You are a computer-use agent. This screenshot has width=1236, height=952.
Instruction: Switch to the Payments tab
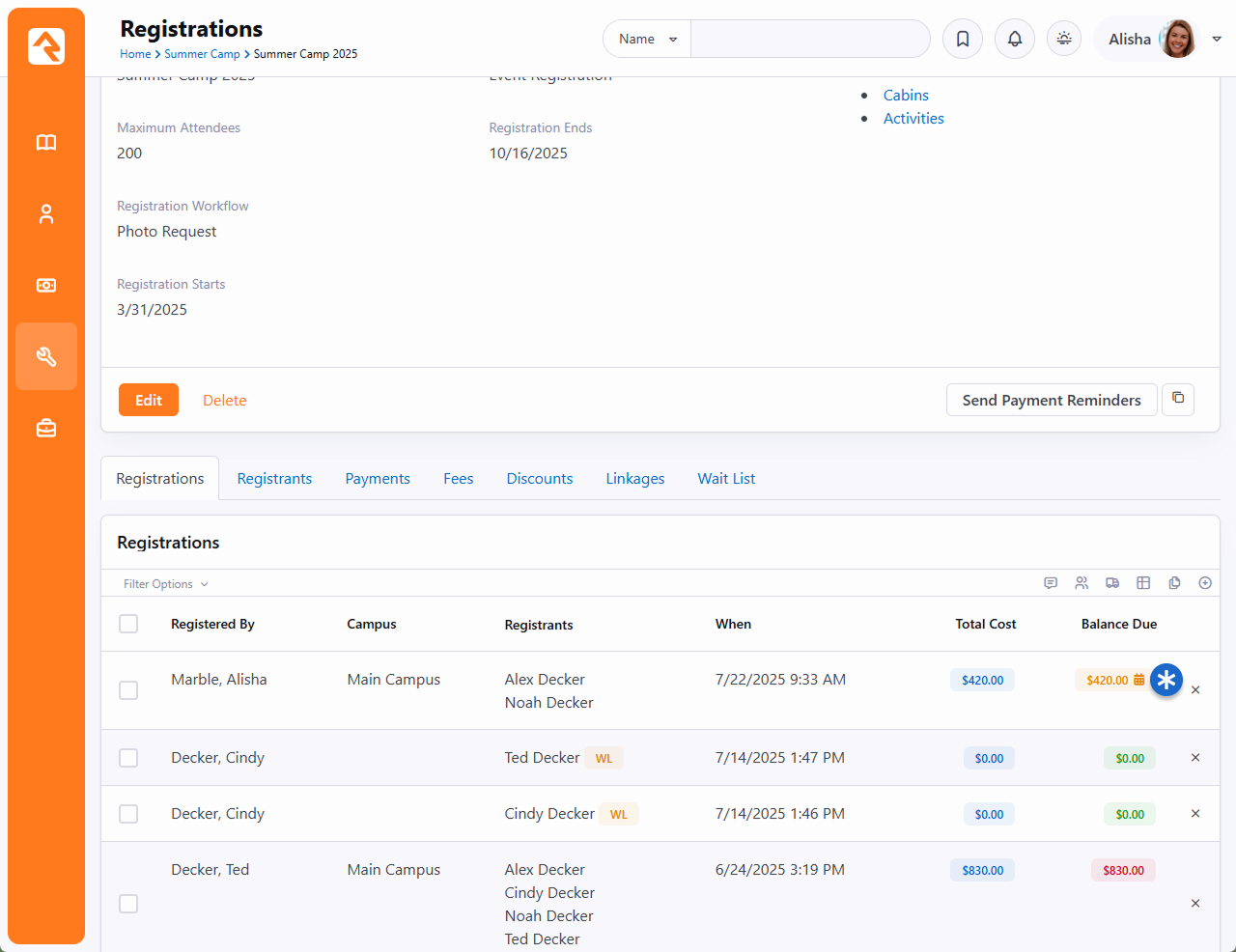point(378,479)
